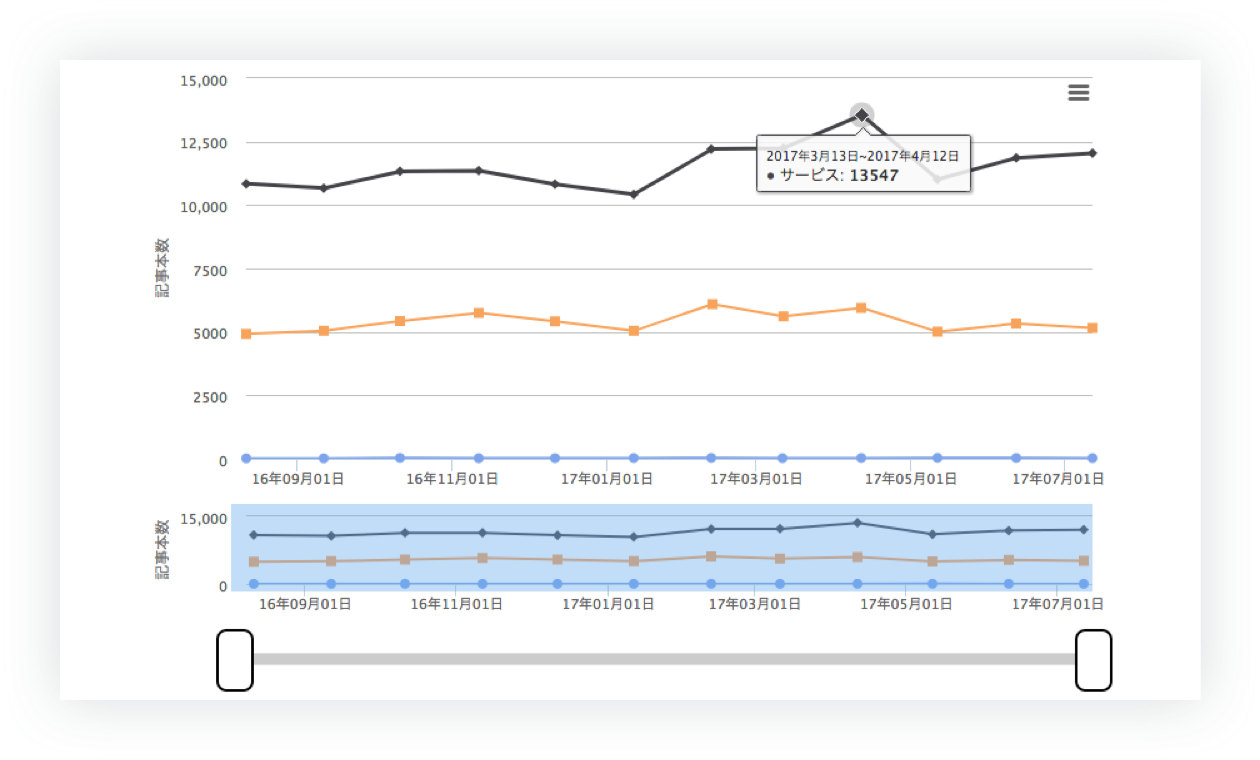The image size is (1260, 760).
Task: Click the 7500 y-axis label
Action: 211,270
